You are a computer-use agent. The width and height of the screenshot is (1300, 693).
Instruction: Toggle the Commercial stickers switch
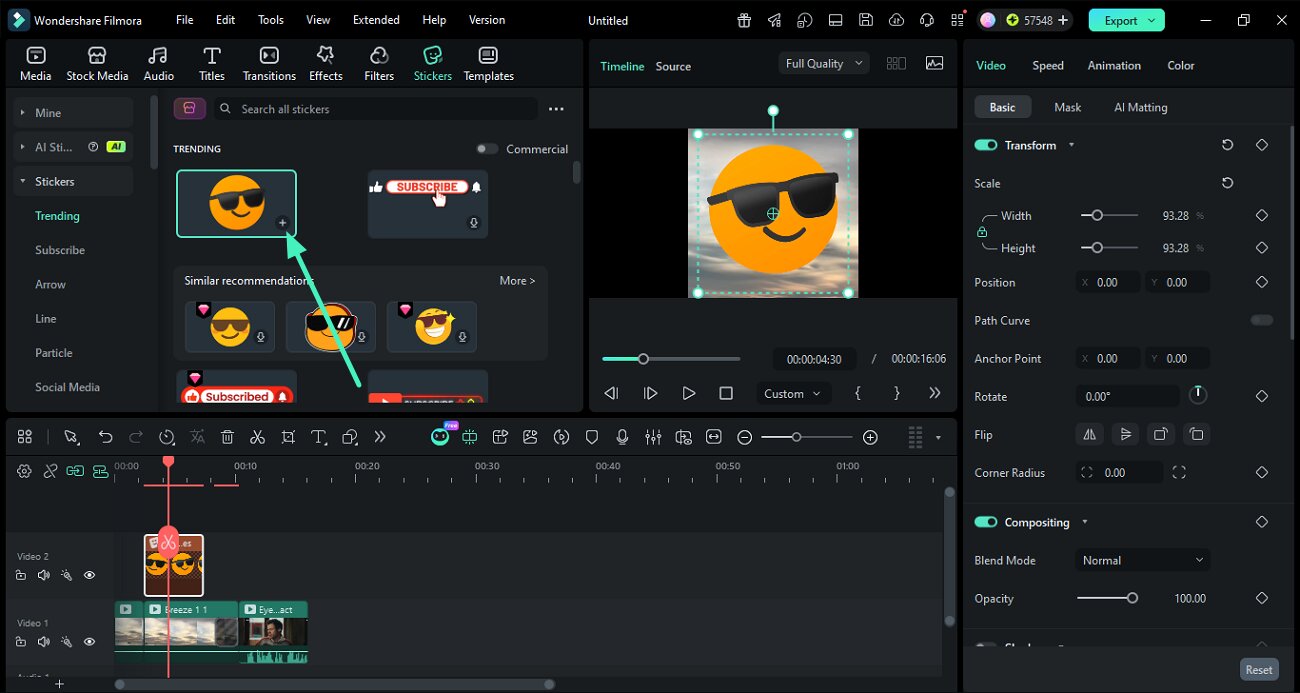(486, 149)
